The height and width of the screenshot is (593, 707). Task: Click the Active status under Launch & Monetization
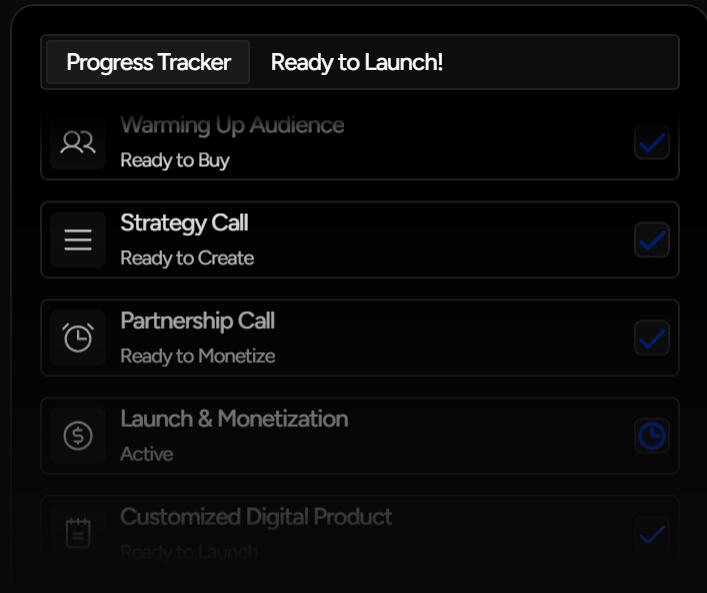[x=147, y=454]
